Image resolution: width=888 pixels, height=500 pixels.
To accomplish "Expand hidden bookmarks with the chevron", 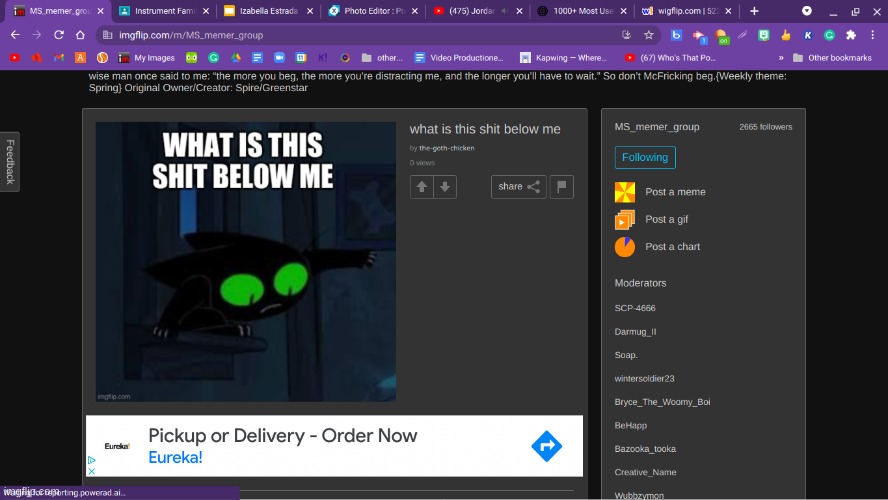I will (782, 58).
